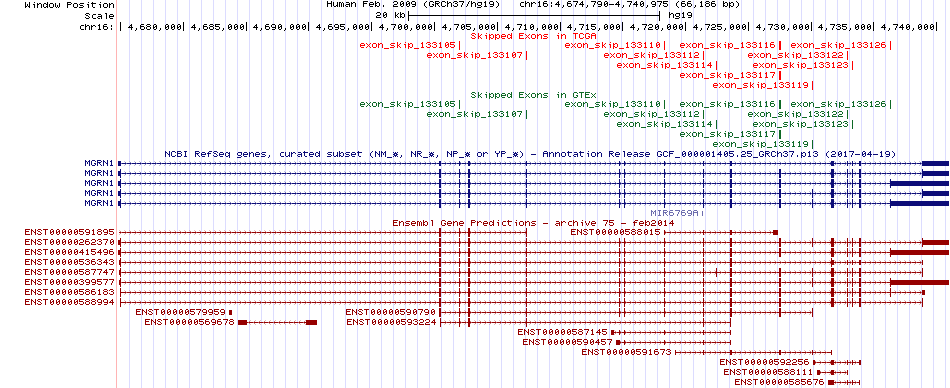
Task: Select green GTEx exon_skip_133123 label
Action: tap(800, 124)
